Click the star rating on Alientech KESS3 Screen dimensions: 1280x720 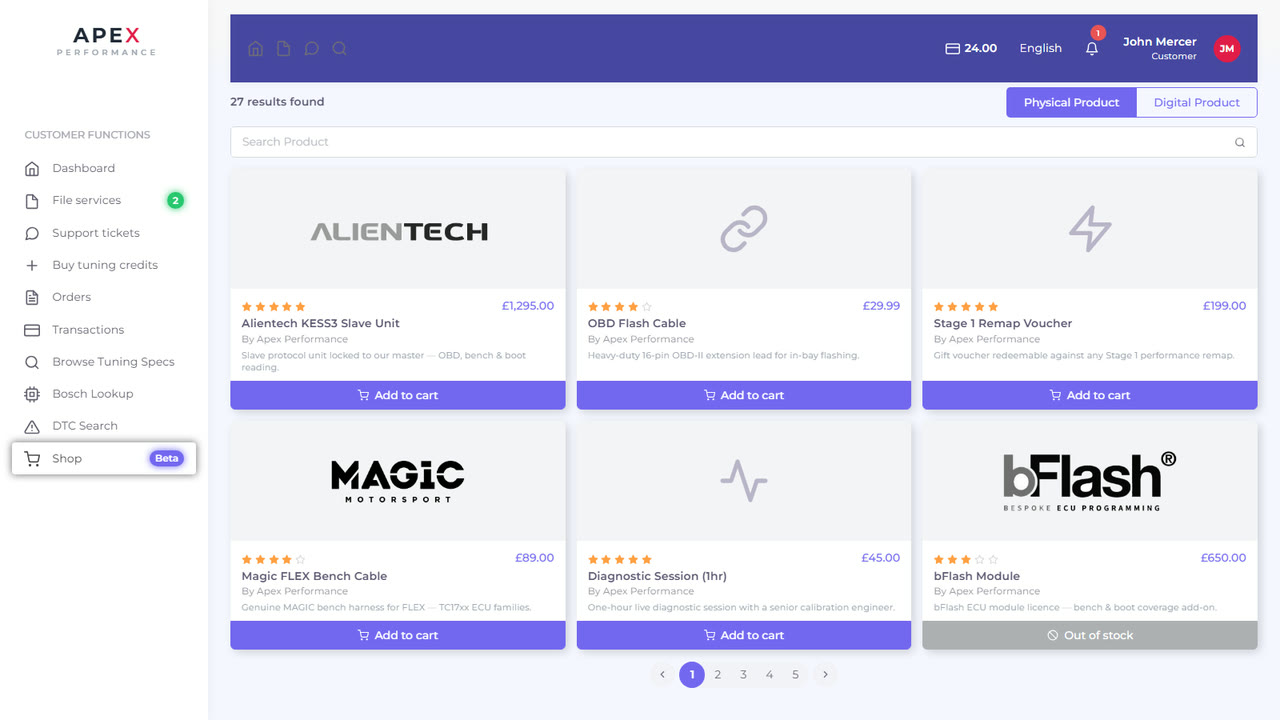[x=274, y=307]
